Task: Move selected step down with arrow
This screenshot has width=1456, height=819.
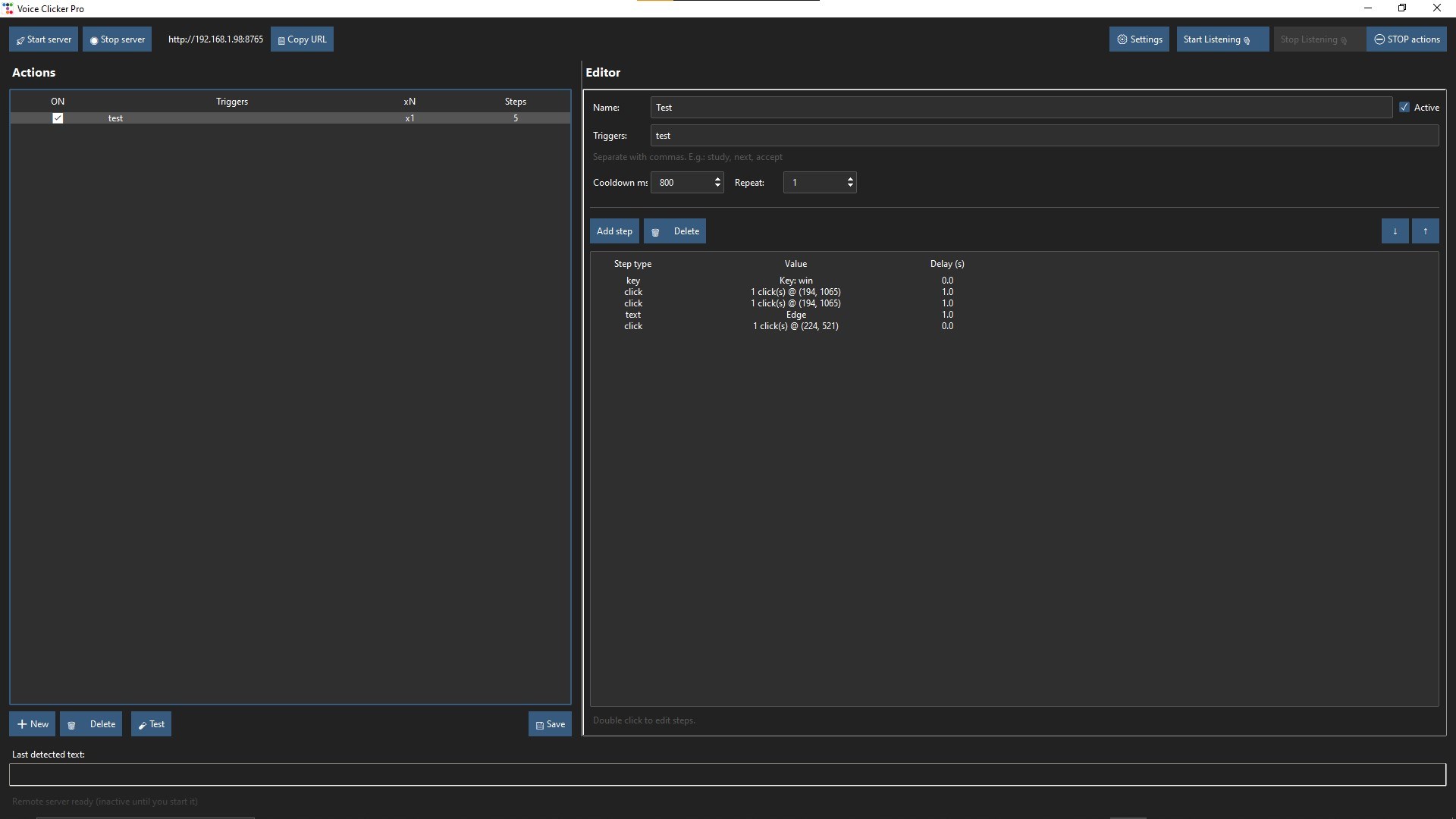Action: [x=1395, y=231]
